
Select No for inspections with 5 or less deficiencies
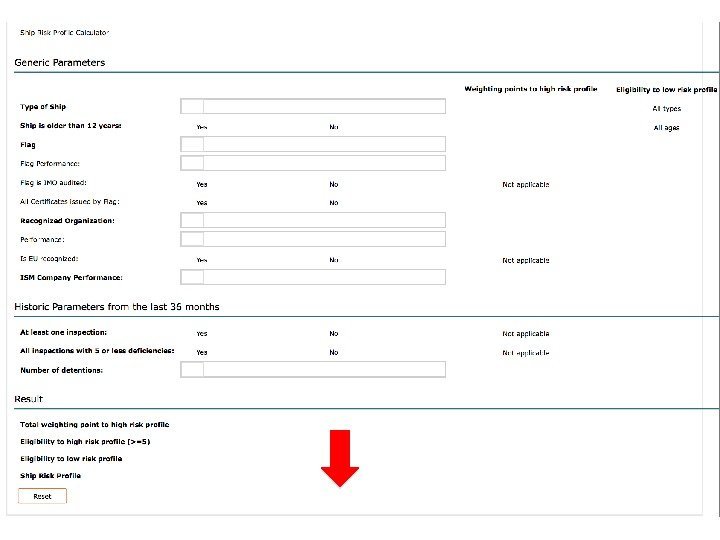pos(334,352)
